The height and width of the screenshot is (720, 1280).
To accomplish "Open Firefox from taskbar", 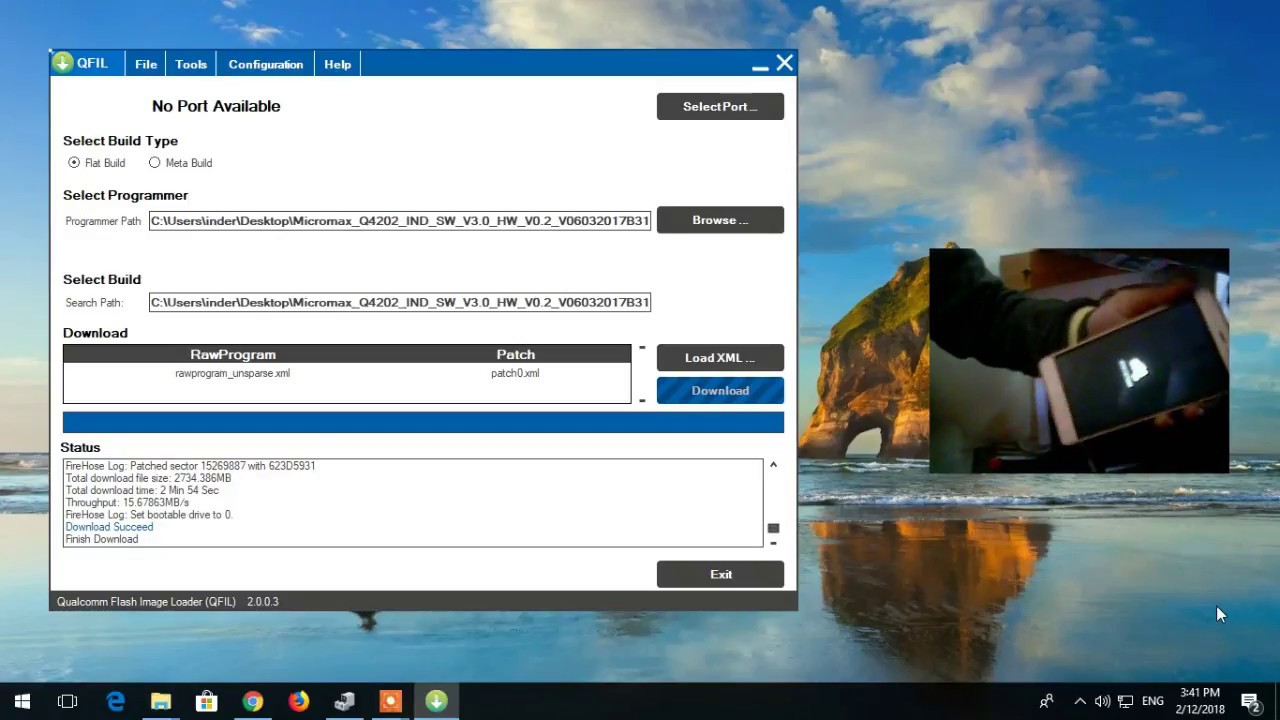I will [x=299, y=701].
